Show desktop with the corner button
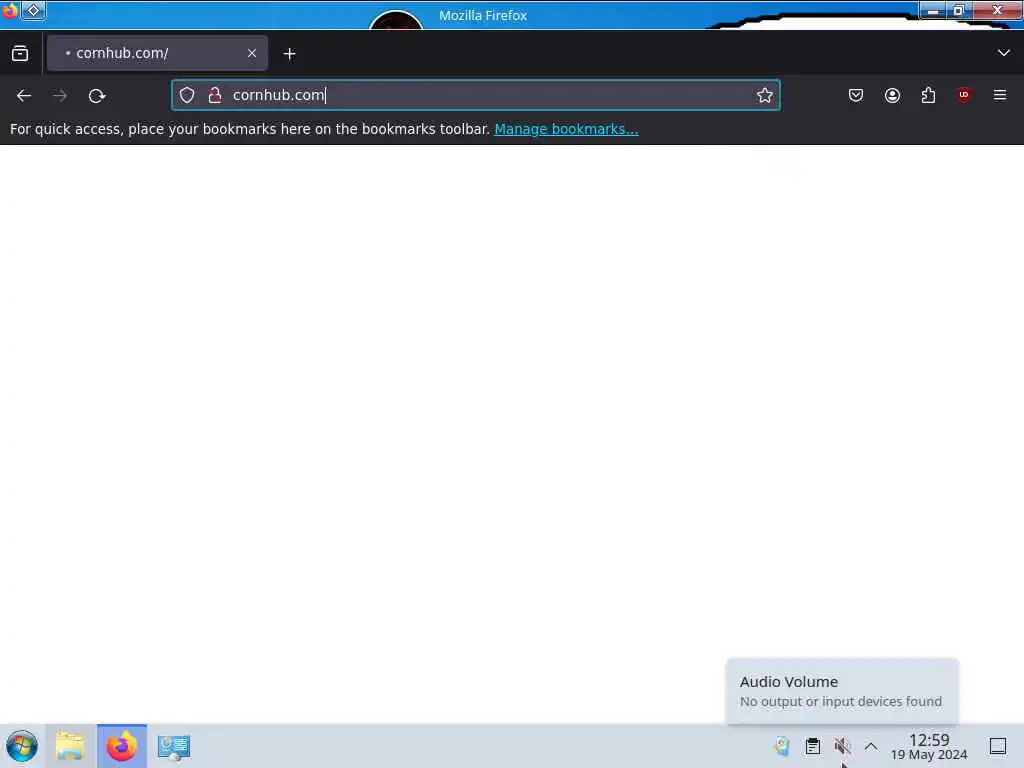The image size is (1024, 768). [x=997, y=746]
